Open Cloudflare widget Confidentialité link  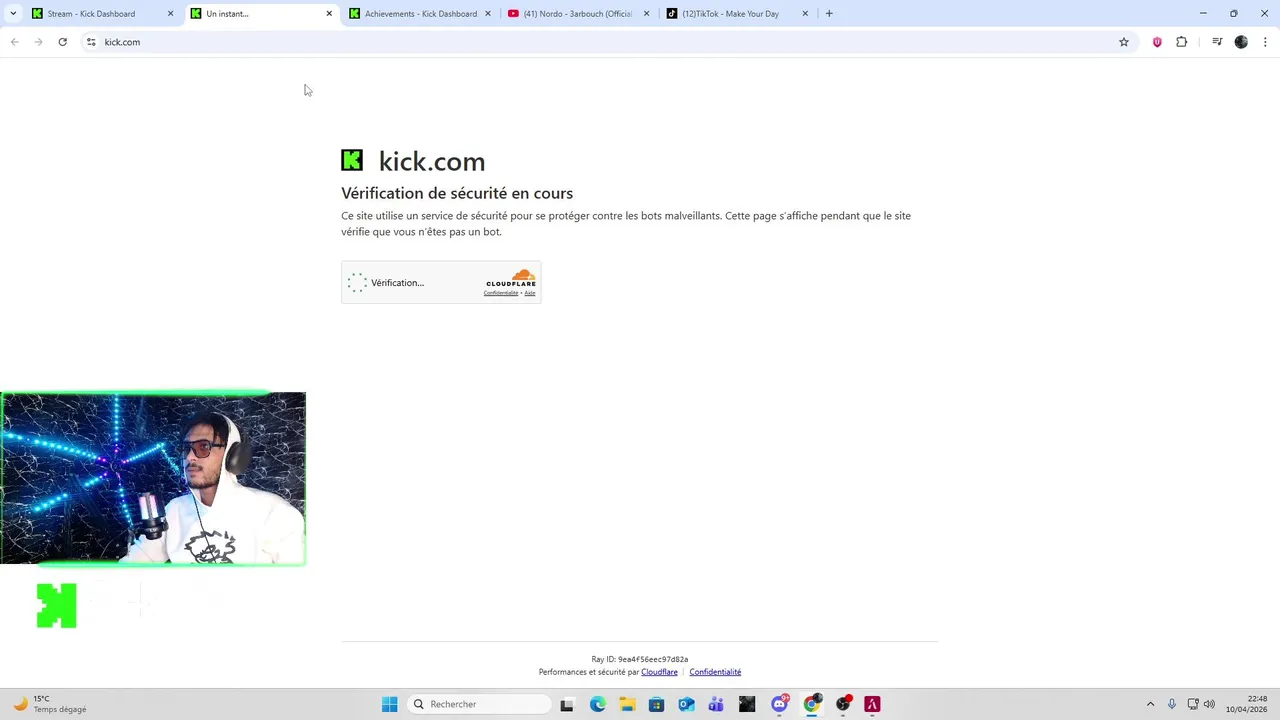(501, 293)
